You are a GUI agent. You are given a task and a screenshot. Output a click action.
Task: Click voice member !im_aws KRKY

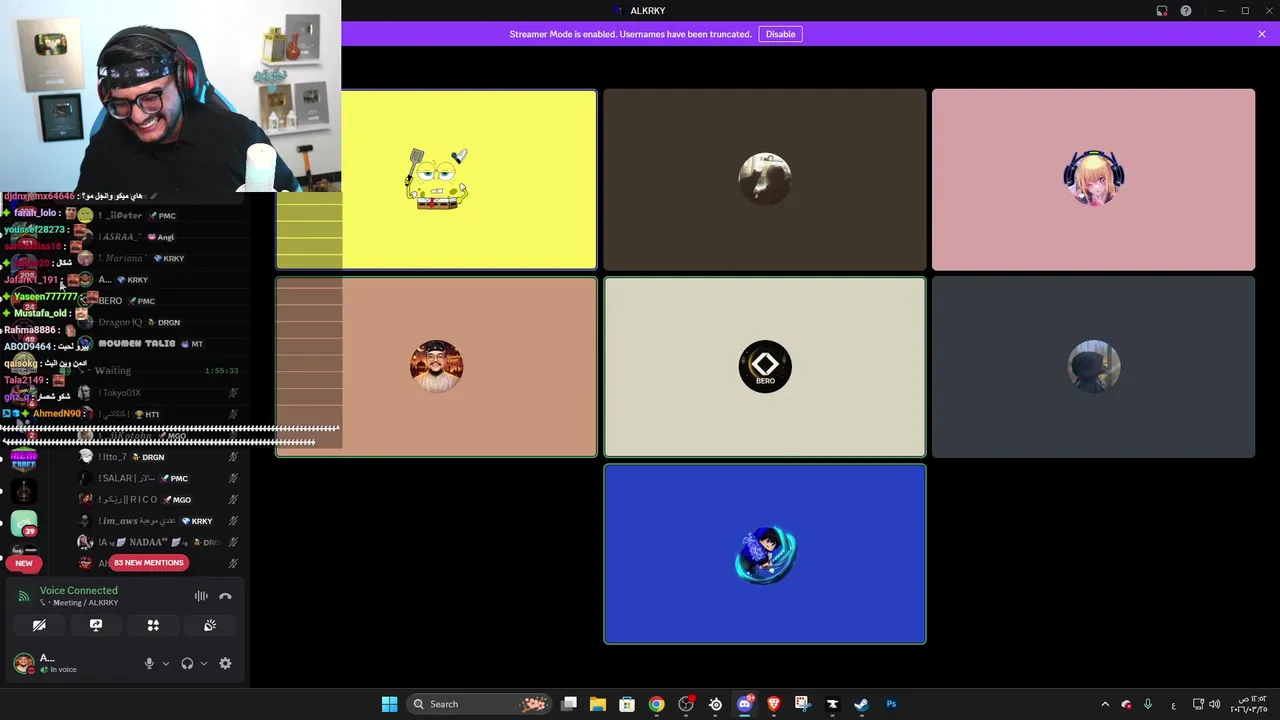tap(160, 521)
